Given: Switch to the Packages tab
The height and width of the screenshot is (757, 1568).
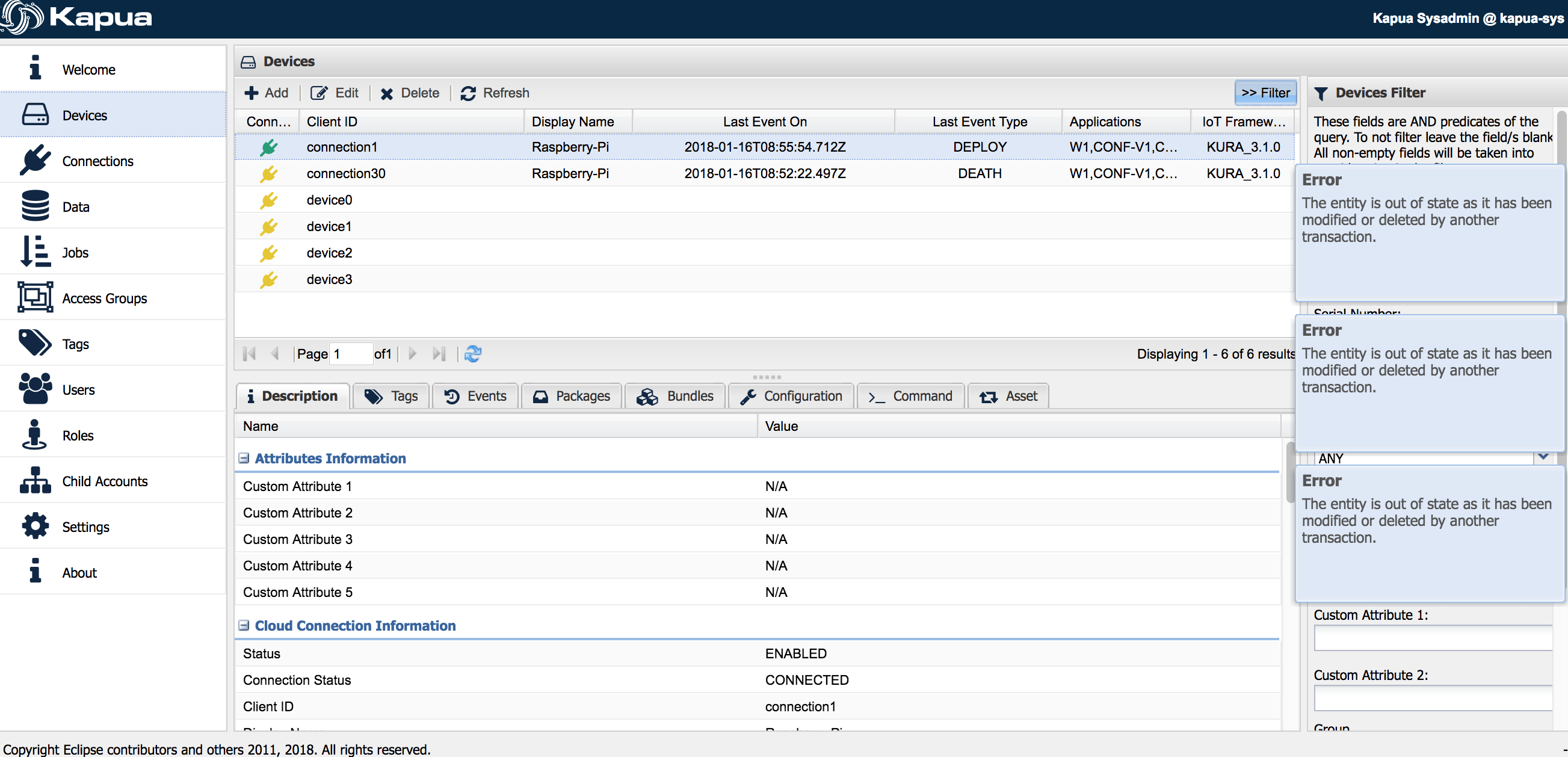Looking at the screenshot, I should (571, 395).
